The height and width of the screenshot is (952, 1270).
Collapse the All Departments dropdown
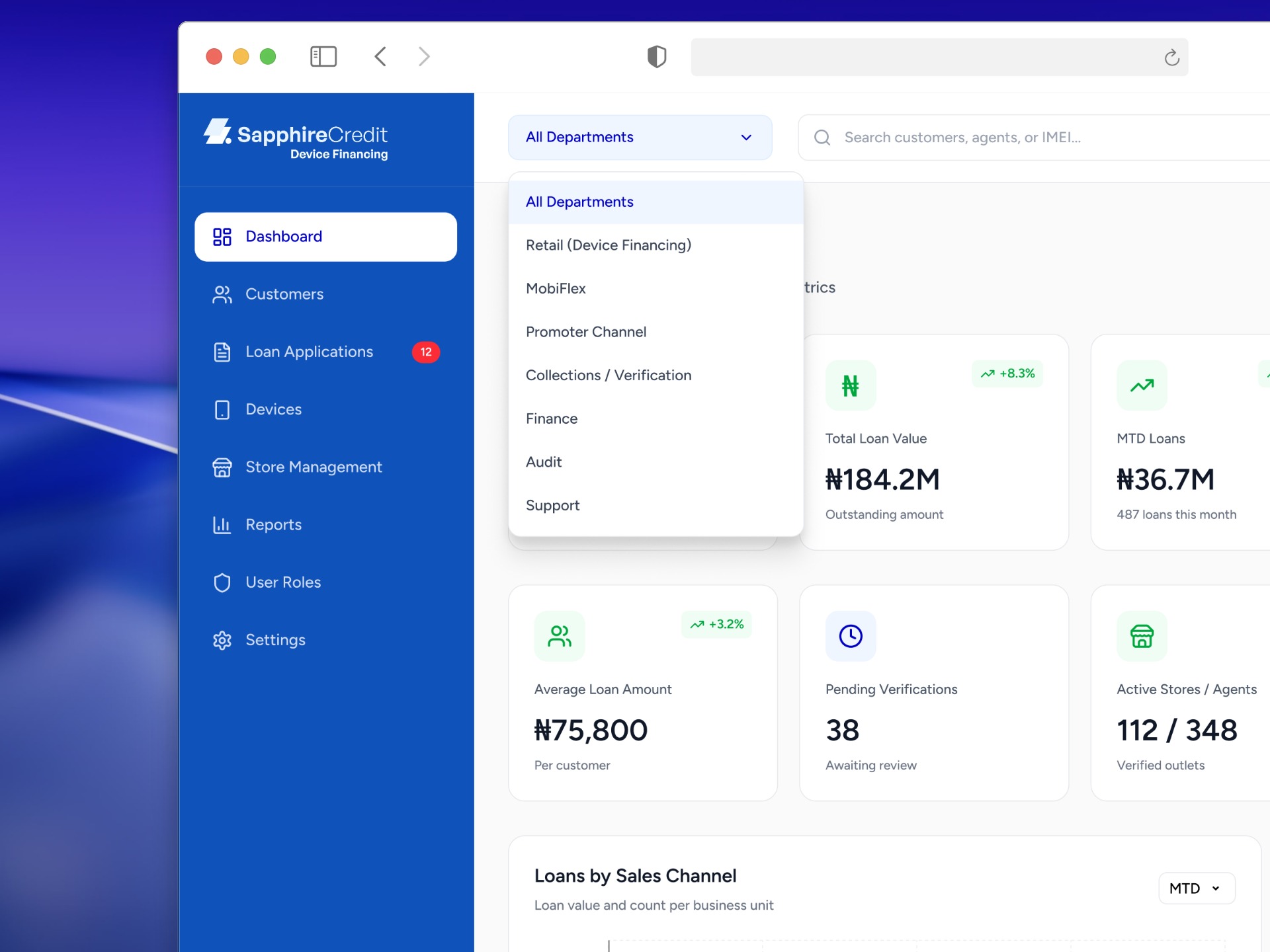point(746,137)
